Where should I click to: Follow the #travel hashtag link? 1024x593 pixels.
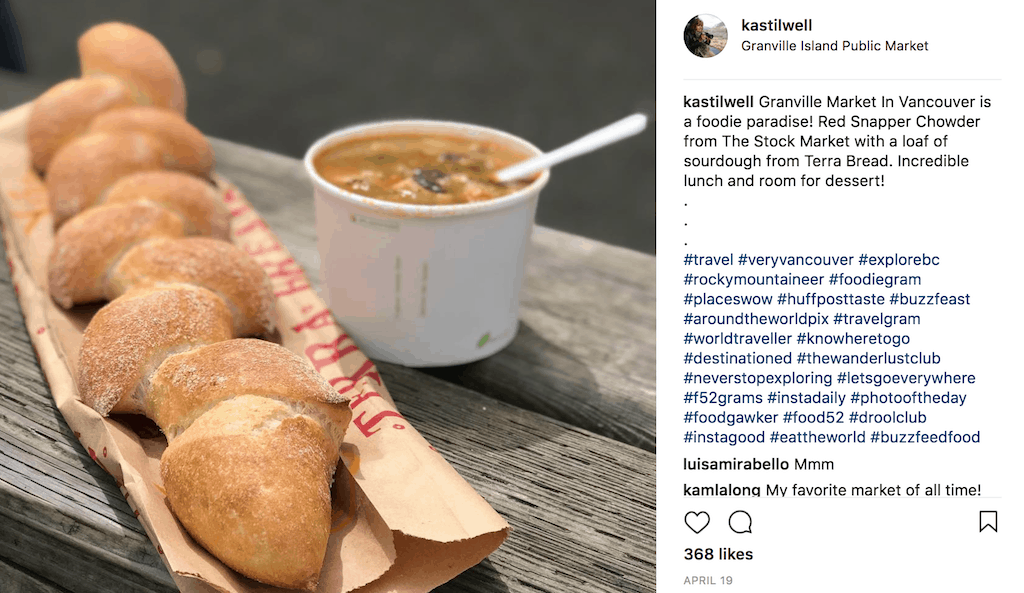click(709, 259)
